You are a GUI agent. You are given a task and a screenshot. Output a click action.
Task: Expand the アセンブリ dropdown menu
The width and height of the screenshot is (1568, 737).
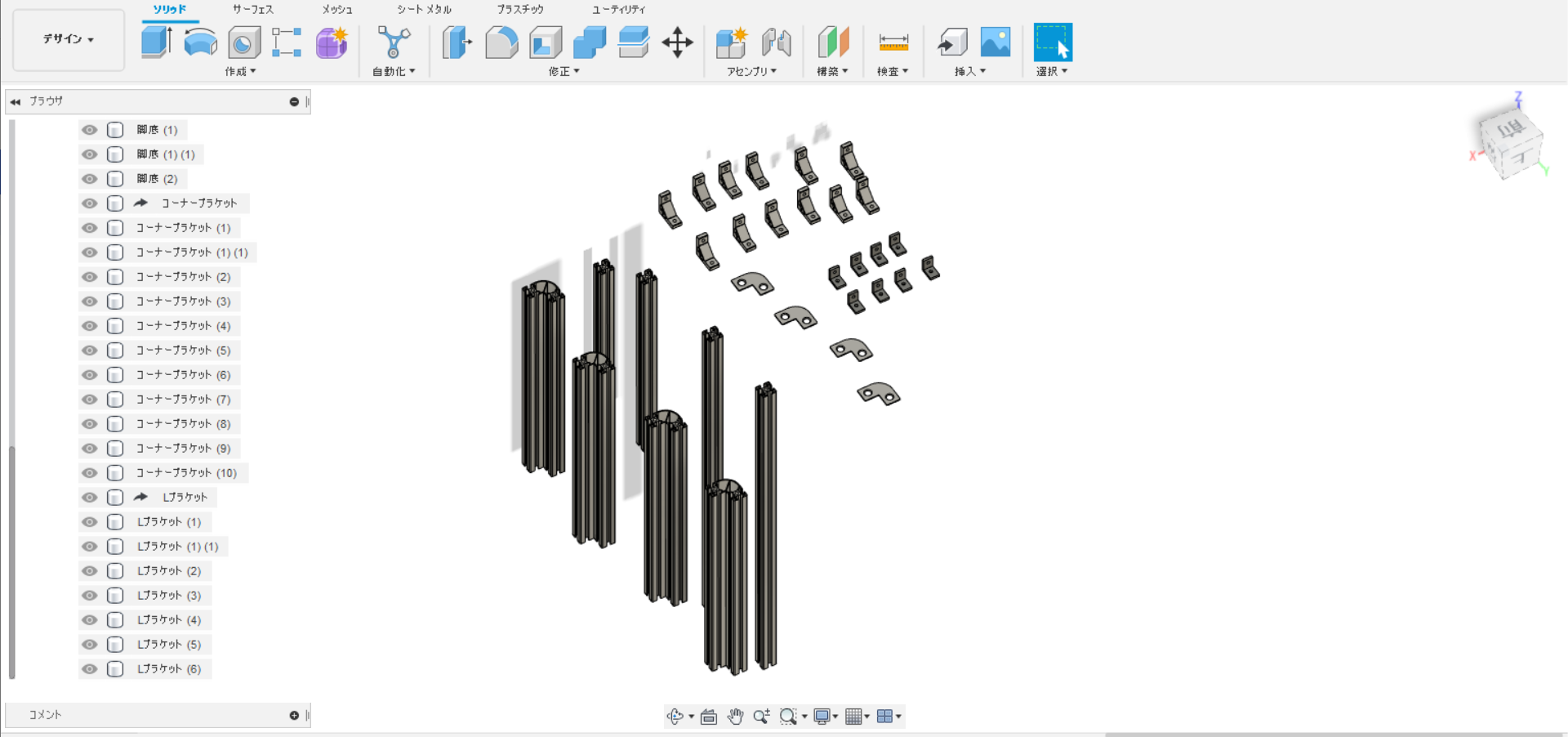tap(751, 72)
